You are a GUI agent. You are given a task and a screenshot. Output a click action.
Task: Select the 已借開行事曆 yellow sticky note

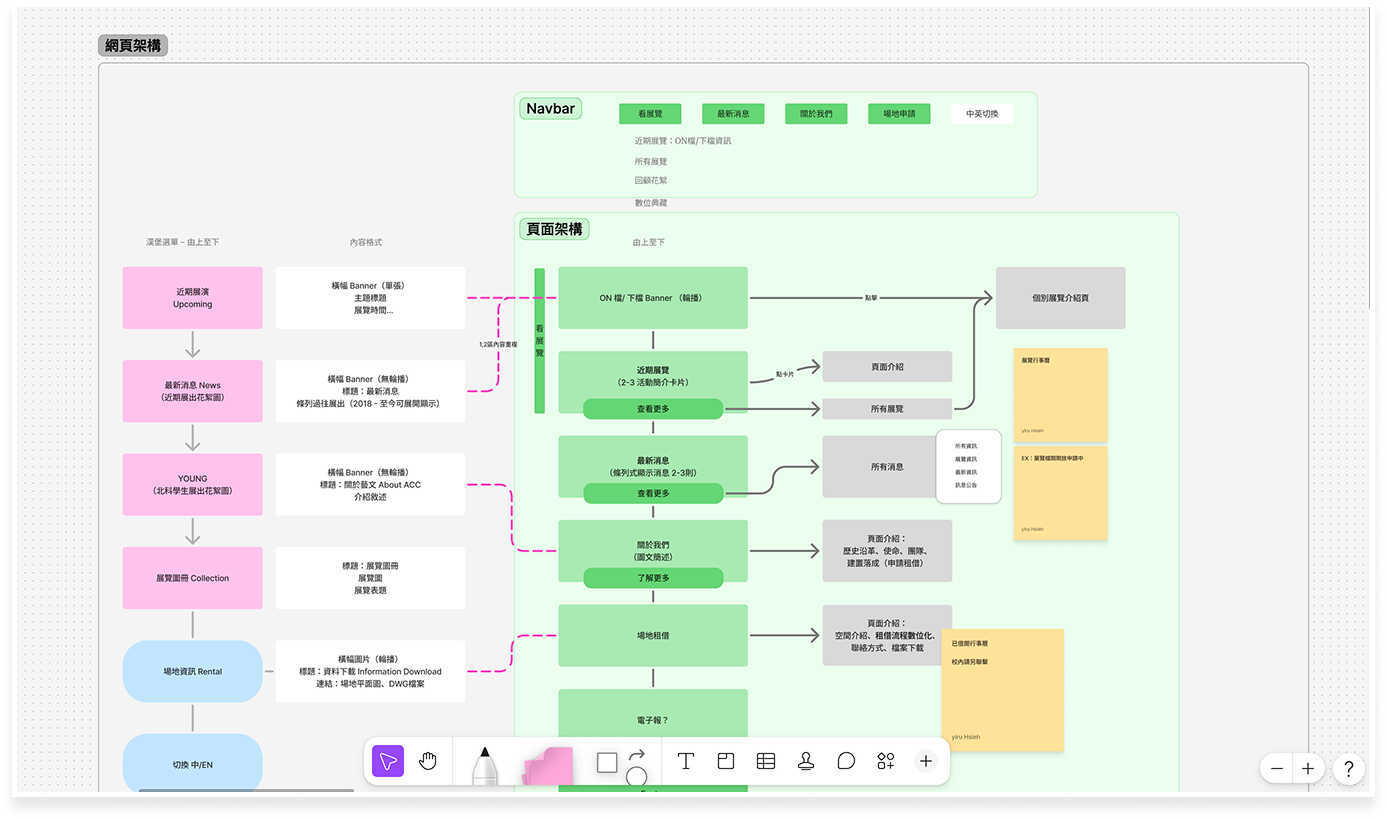pyautogui.click(x=1002, y=690)
